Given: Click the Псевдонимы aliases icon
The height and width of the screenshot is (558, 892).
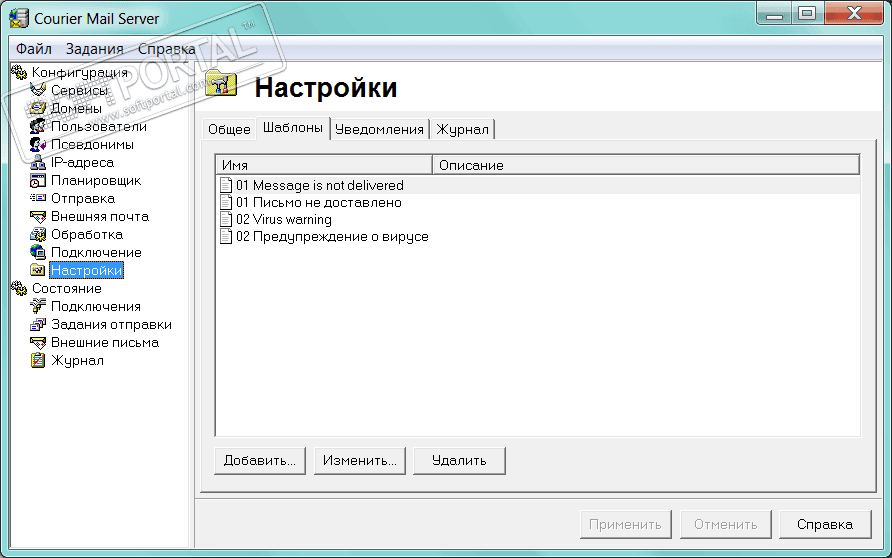Looking at the screenshot, I should click(38, 144).
